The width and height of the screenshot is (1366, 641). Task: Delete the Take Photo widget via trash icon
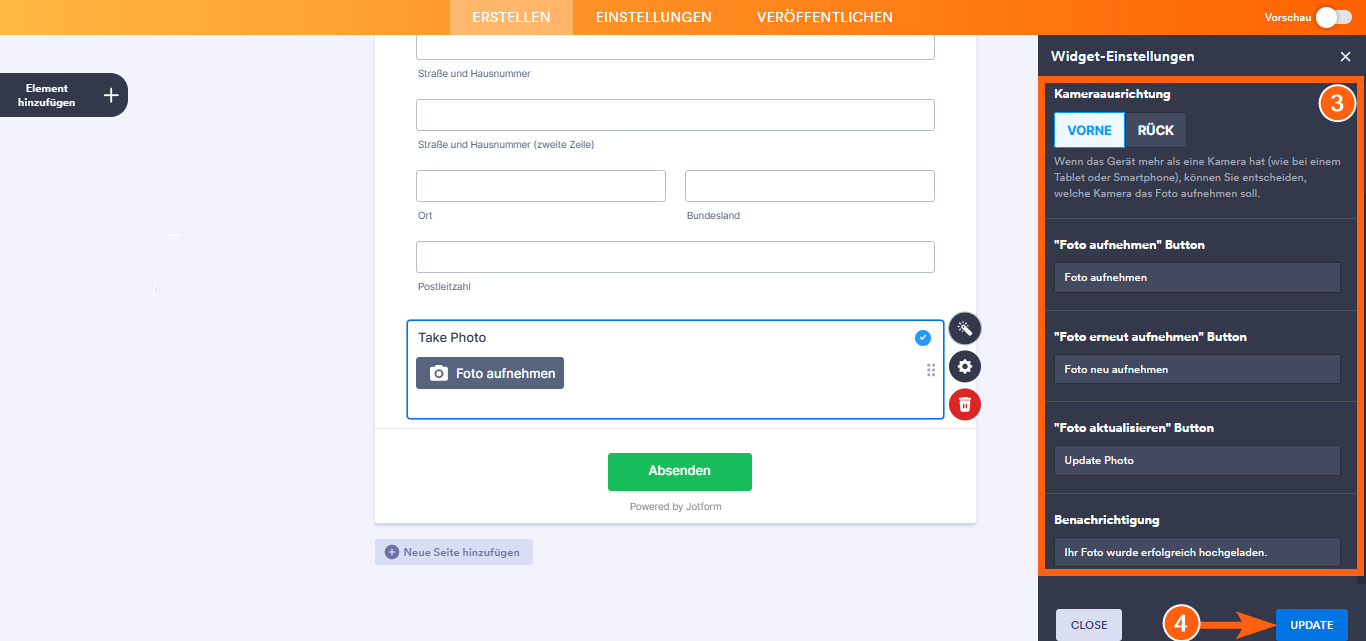pos(965,404)
